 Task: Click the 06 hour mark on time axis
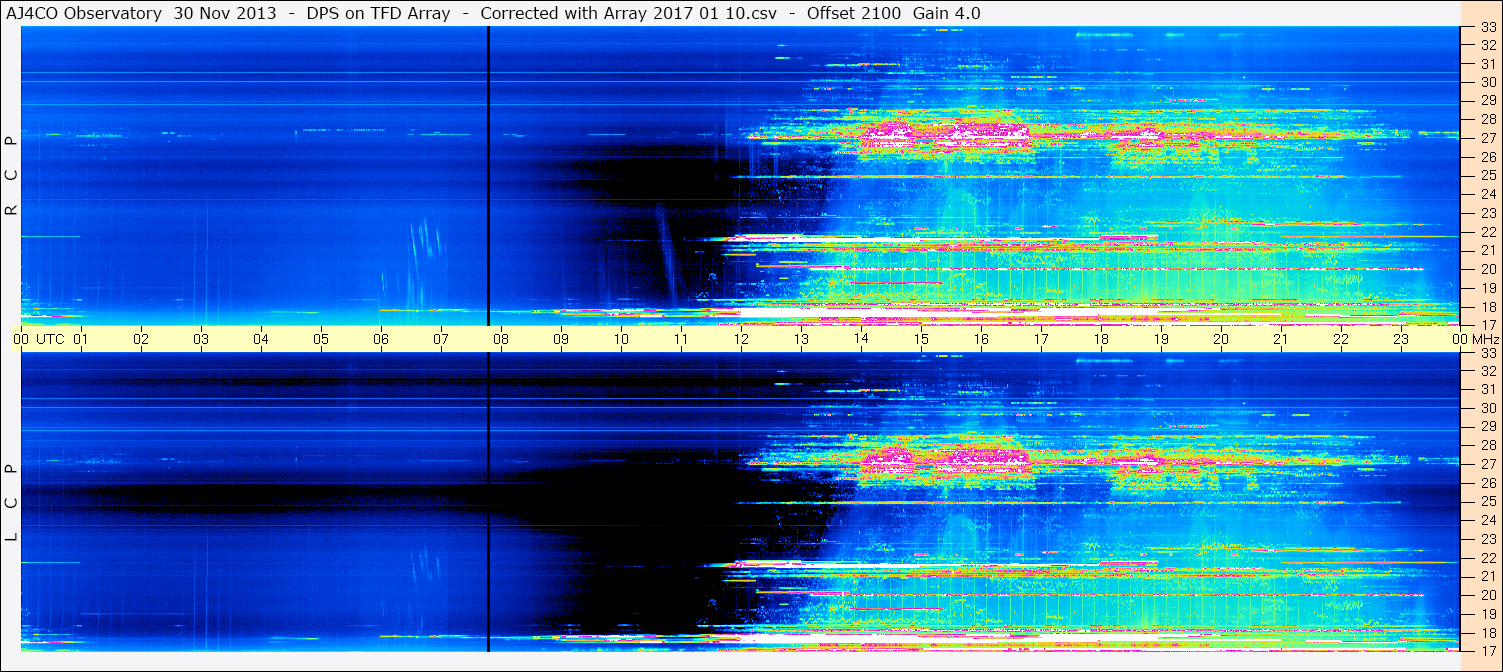point(381,339)
